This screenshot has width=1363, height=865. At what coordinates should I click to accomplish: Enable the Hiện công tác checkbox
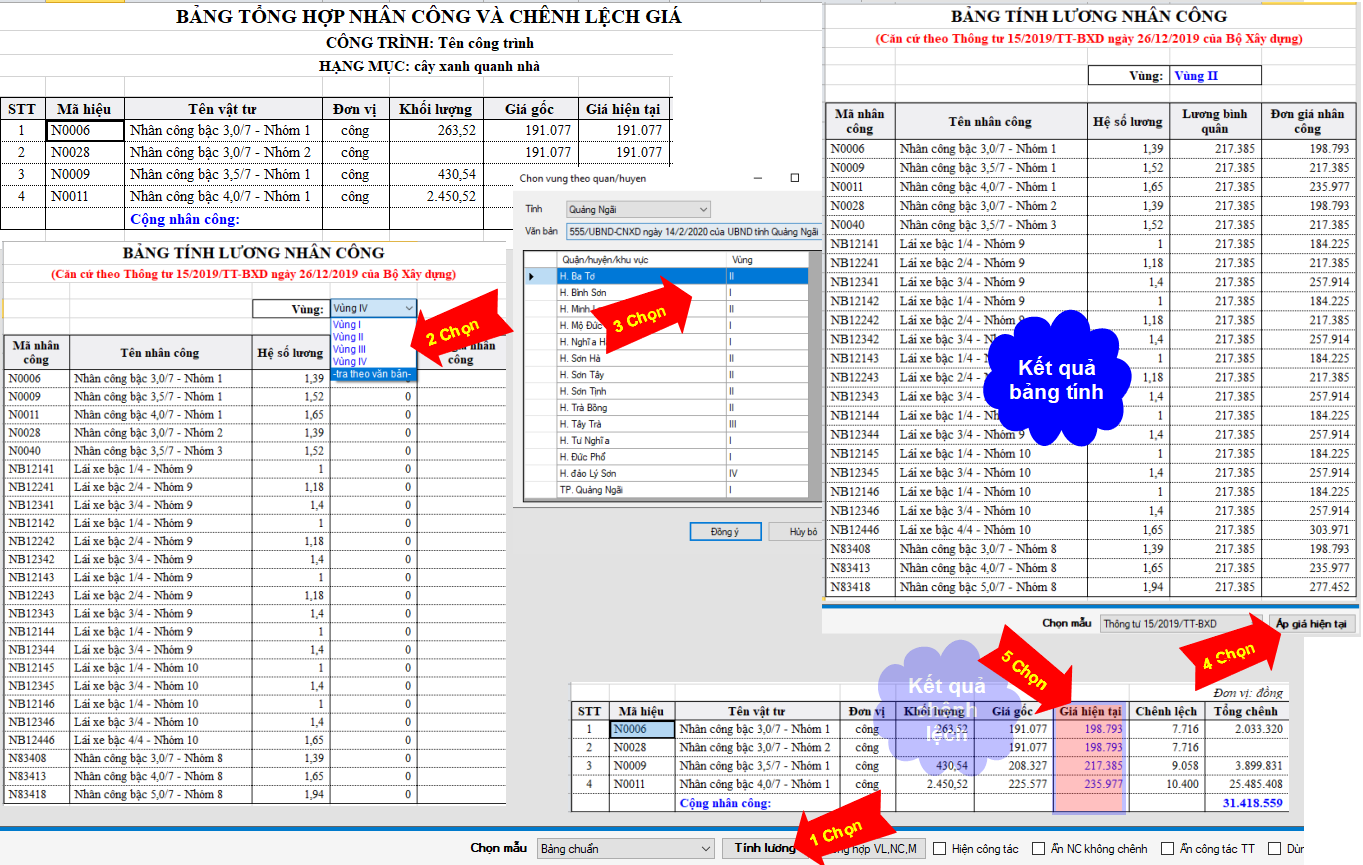[x=940, y=849]
